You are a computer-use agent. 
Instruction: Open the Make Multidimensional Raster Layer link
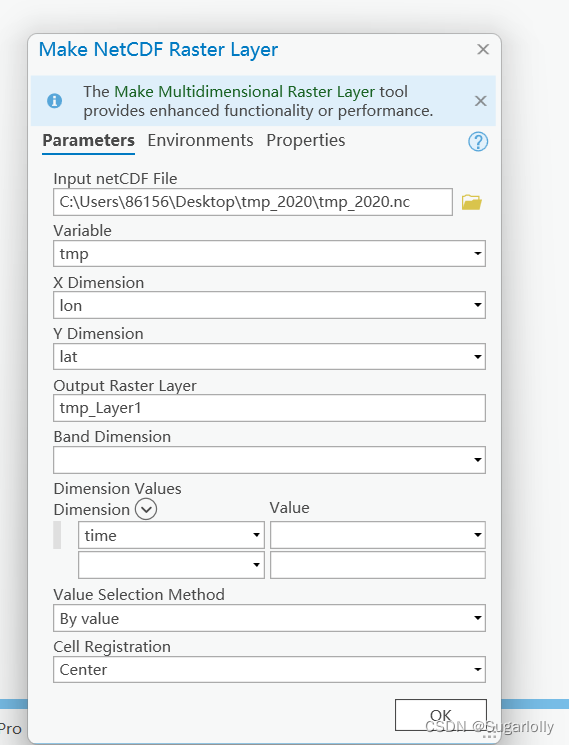coord(245,91)
